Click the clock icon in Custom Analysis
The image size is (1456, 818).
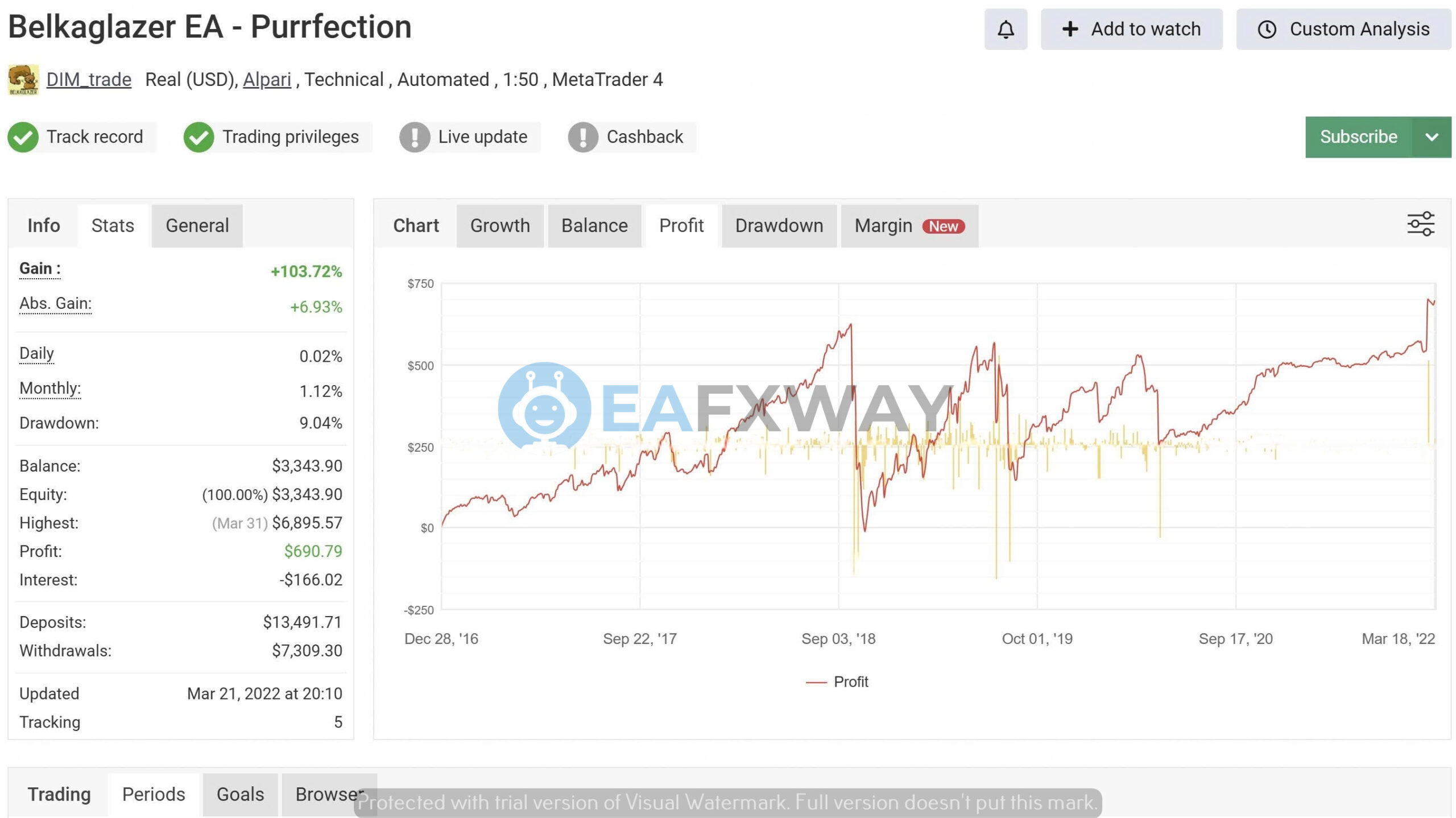coord(1267,28)
